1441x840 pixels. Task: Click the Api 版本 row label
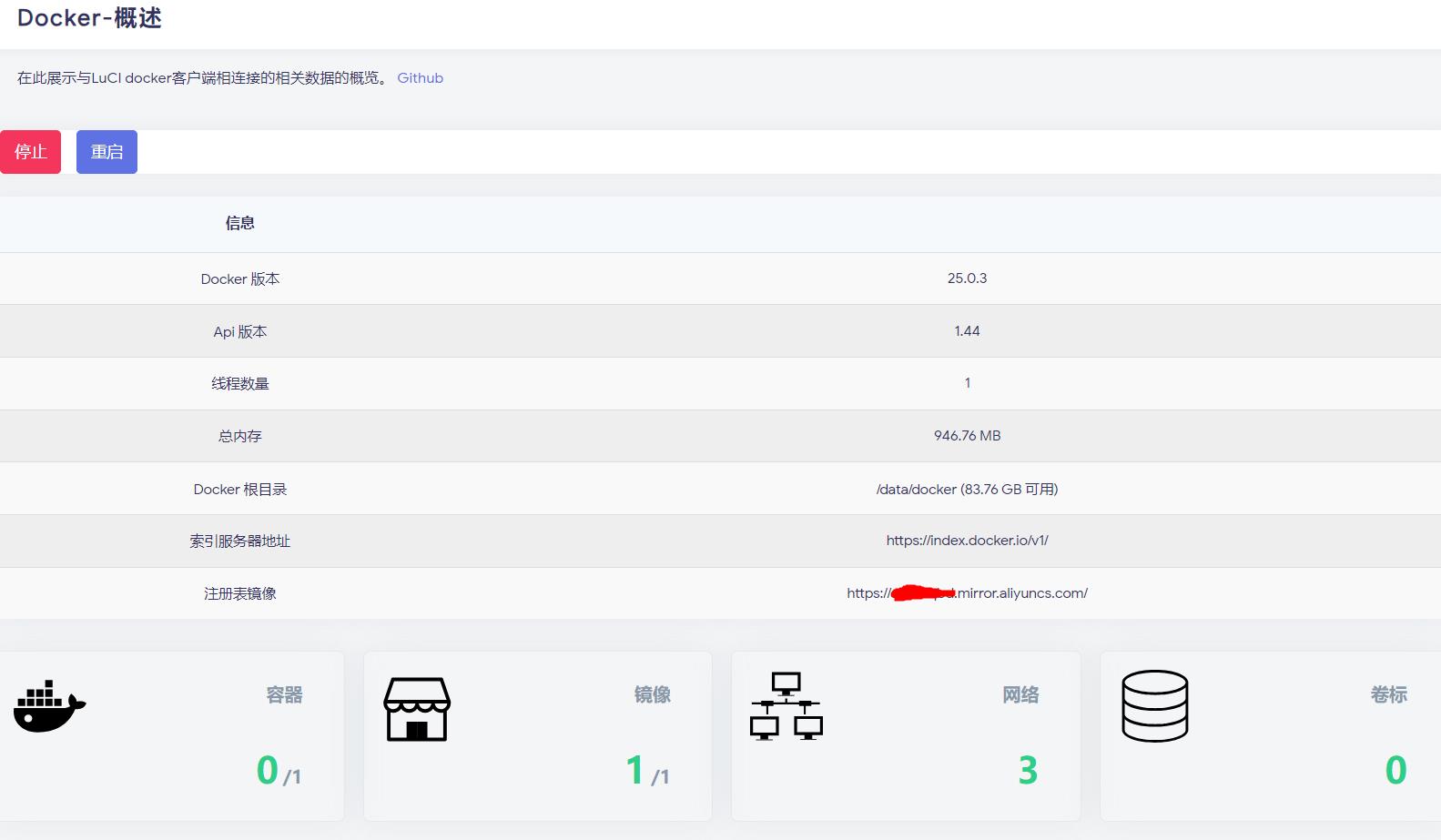[x=240, y=332]
